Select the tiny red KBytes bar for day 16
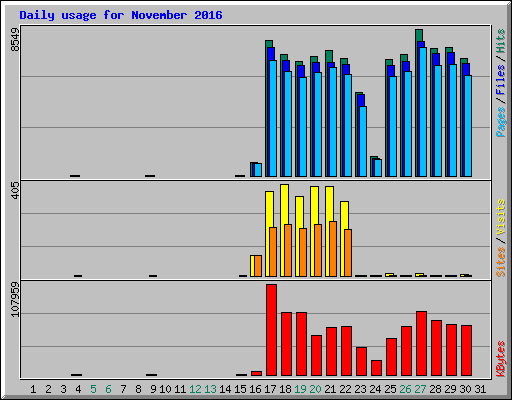 [256, 373]
